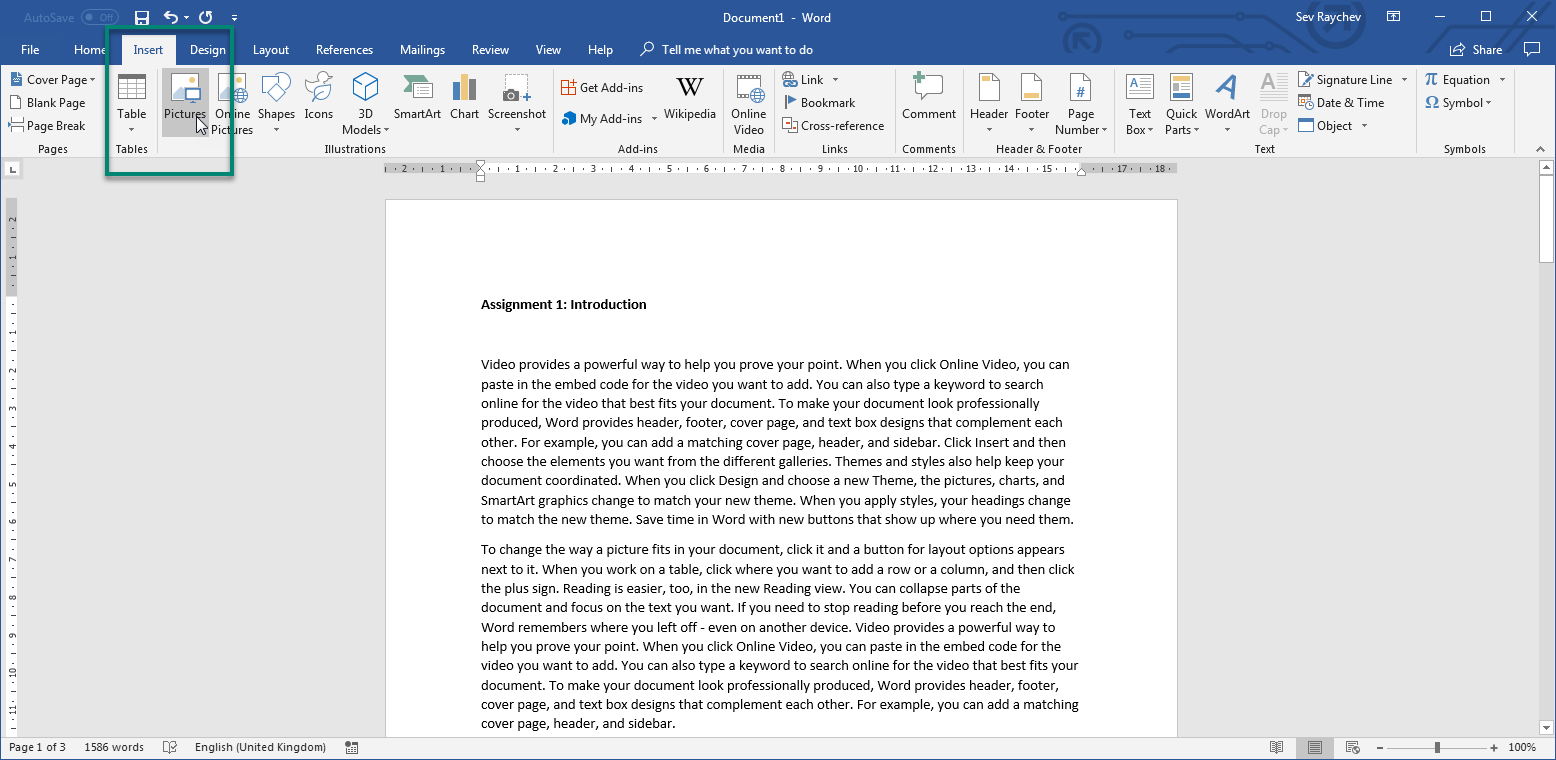The width and height of the screenshot is (1556, 760).
Task: Expand the Cover Page gallery
Action: click(x=52, y=80)
